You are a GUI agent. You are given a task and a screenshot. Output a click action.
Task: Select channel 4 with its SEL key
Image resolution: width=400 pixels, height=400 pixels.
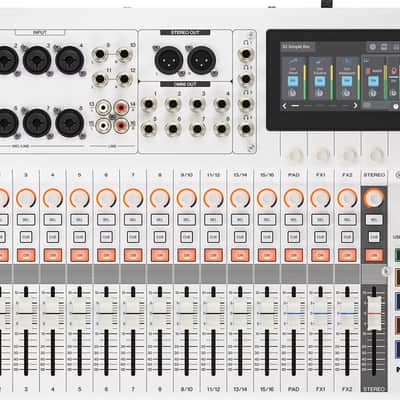tap(53, 220)
